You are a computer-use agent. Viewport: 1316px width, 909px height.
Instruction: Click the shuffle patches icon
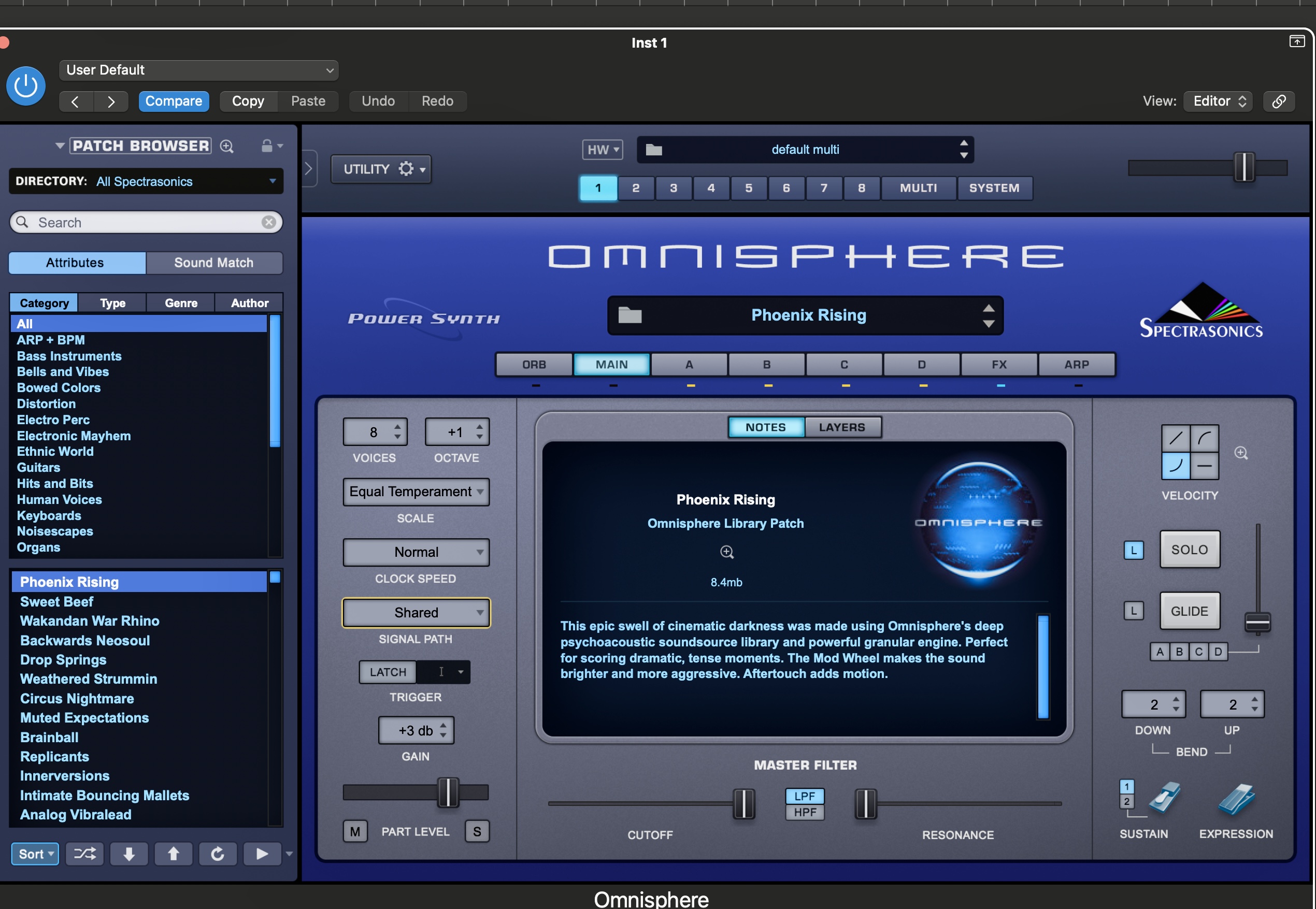(84, 853)
